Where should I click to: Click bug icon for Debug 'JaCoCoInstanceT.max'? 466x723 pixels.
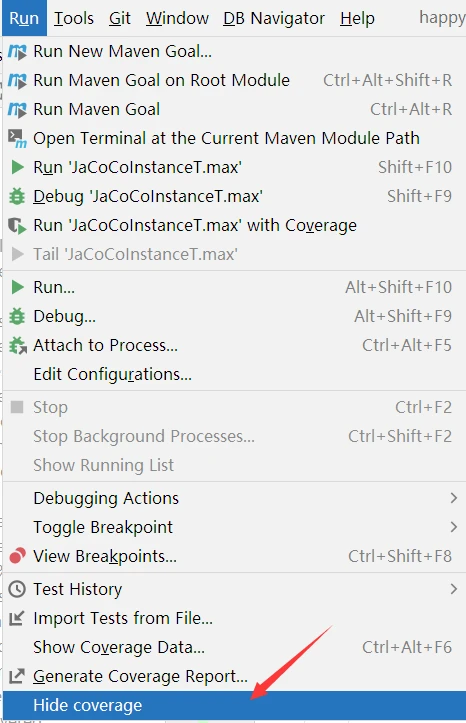coord(17,196)
